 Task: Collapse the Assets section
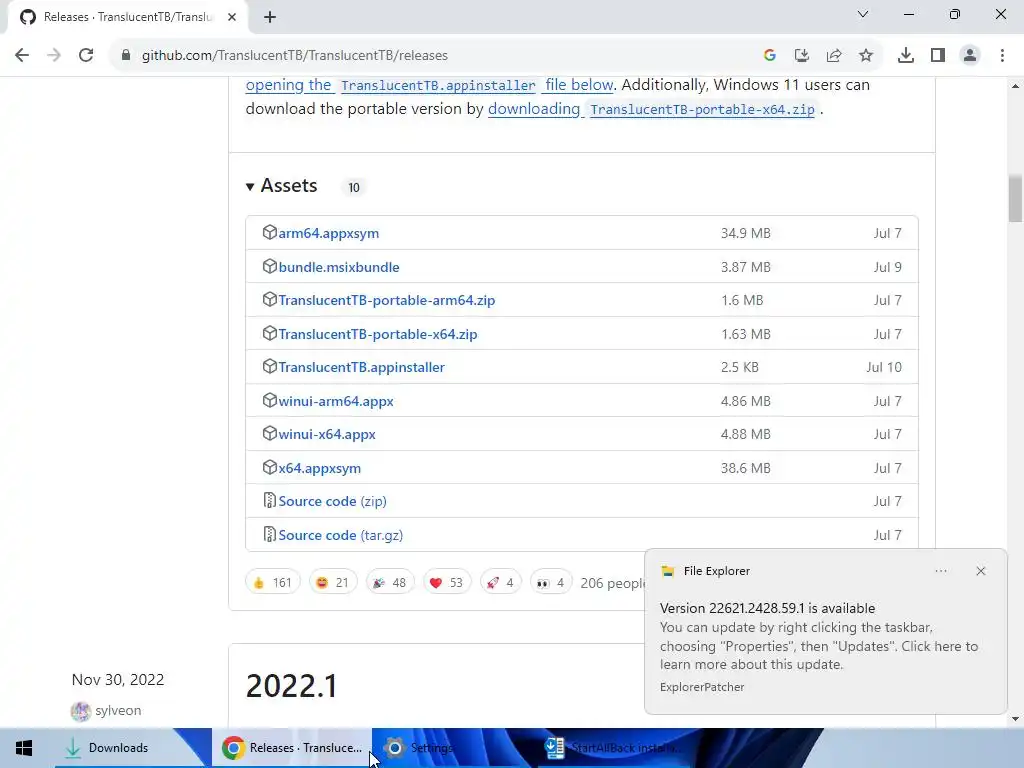pyautogui.click(x=282, y=186)
